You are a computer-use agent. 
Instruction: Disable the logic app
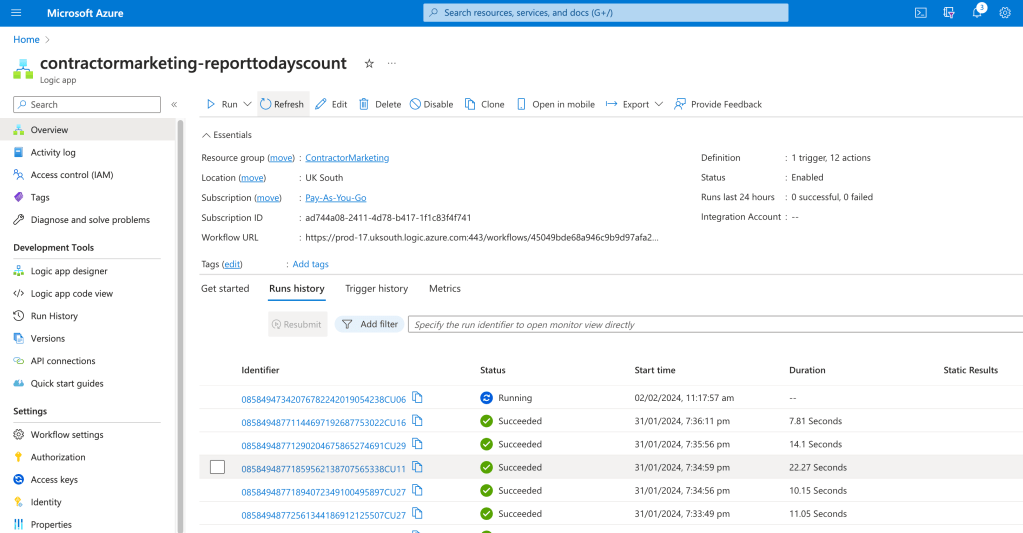pyautogui.click(x=431, y=104)
